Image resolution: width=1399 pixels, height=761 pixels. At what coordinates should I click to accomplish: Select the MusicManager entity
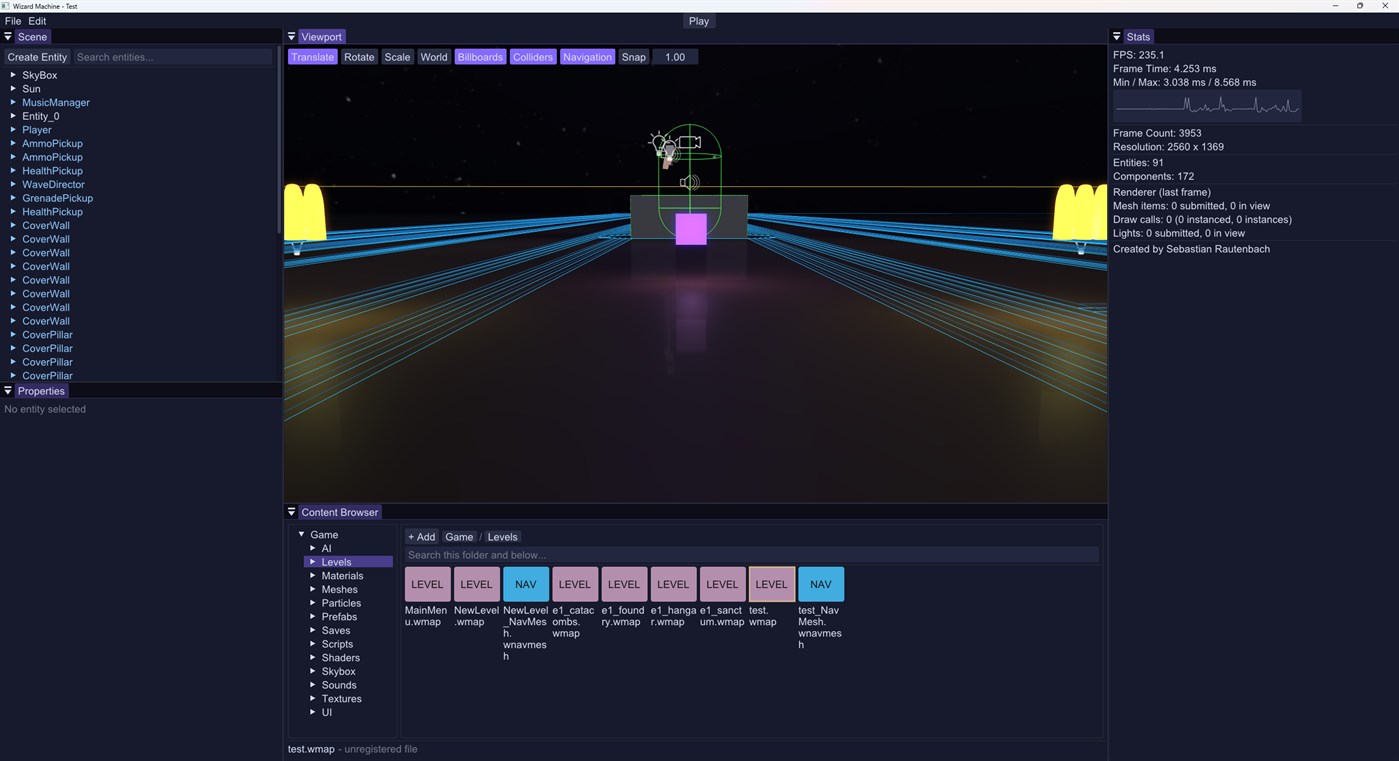point(56,103)
